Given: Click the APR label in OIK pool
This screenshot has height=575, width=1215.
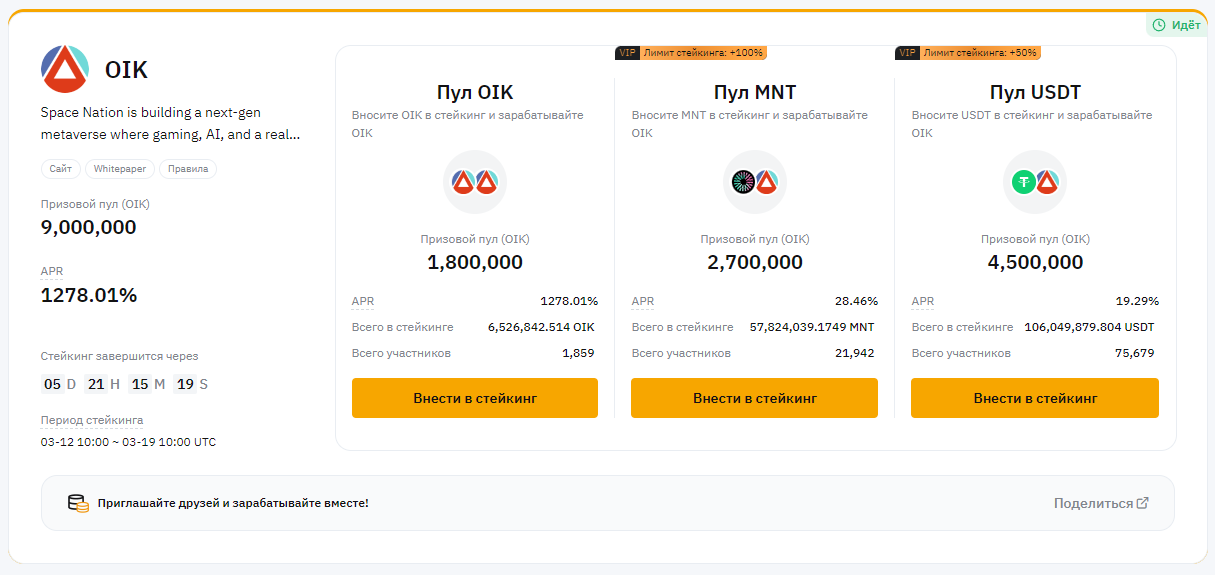Looking at the screenshot, I should point(363,301).
